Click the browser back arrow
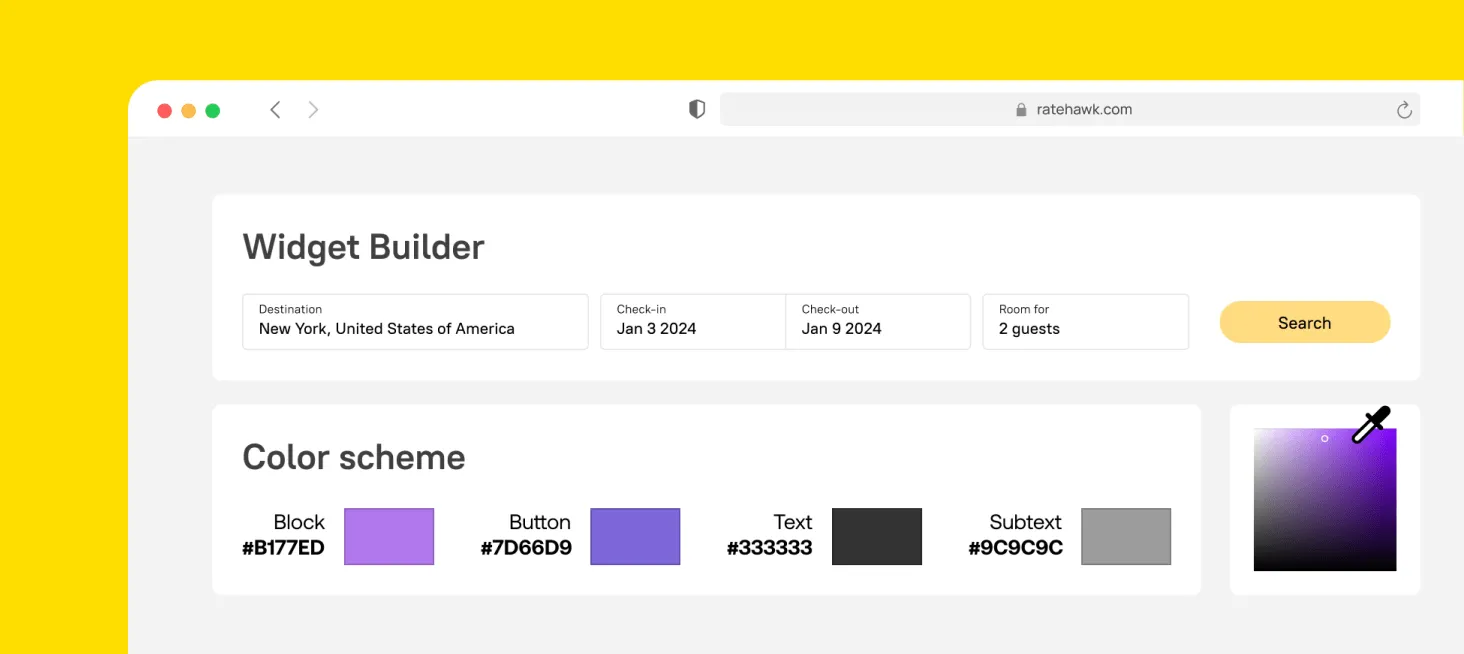Image resolution: width=1464 pixels, height=654 pixels. [x=275, y=110]
